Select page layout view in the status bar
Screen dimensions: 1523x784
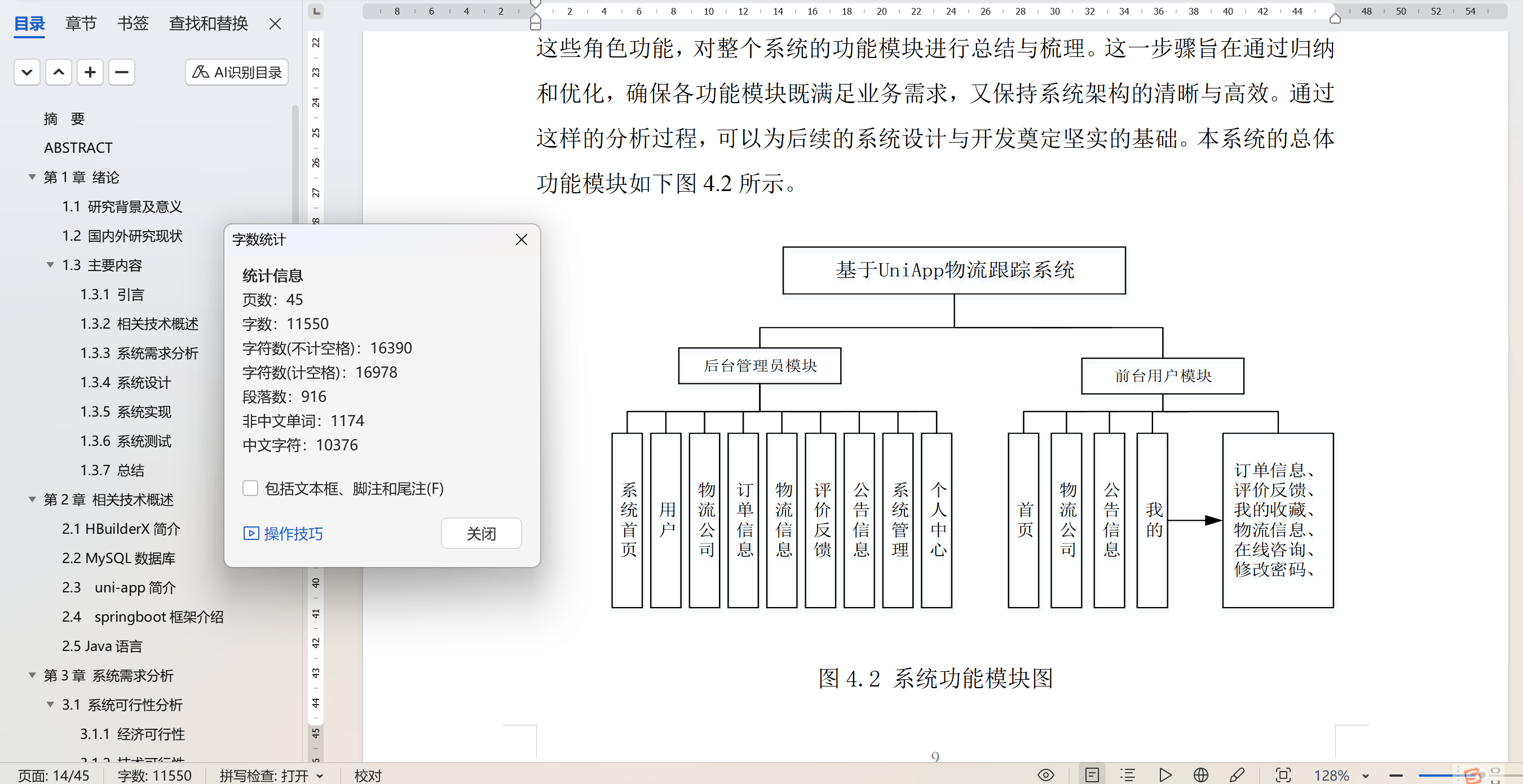tap(1092, 774)
